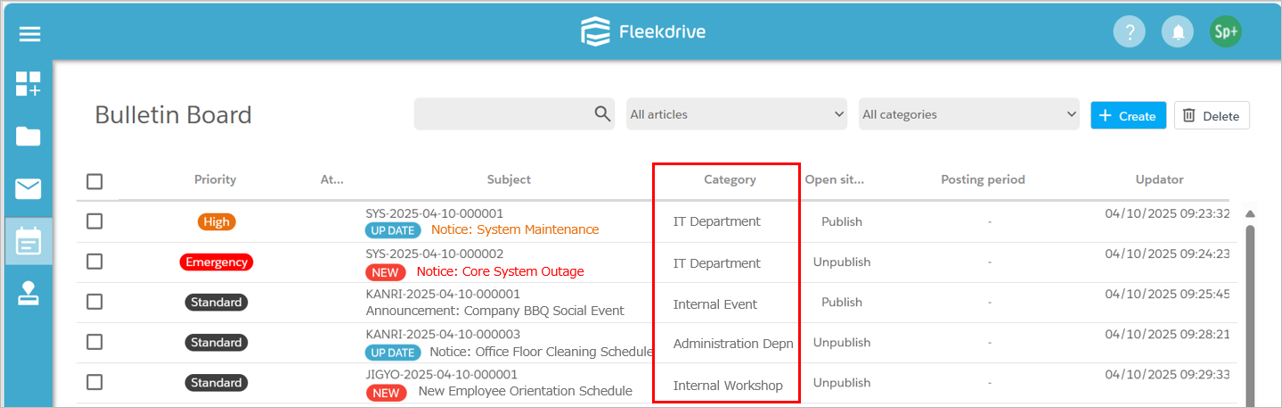The image size is (1282, 408).
Task: Check the Core System Outage row checkbox
Action: (x=94, y=261)
